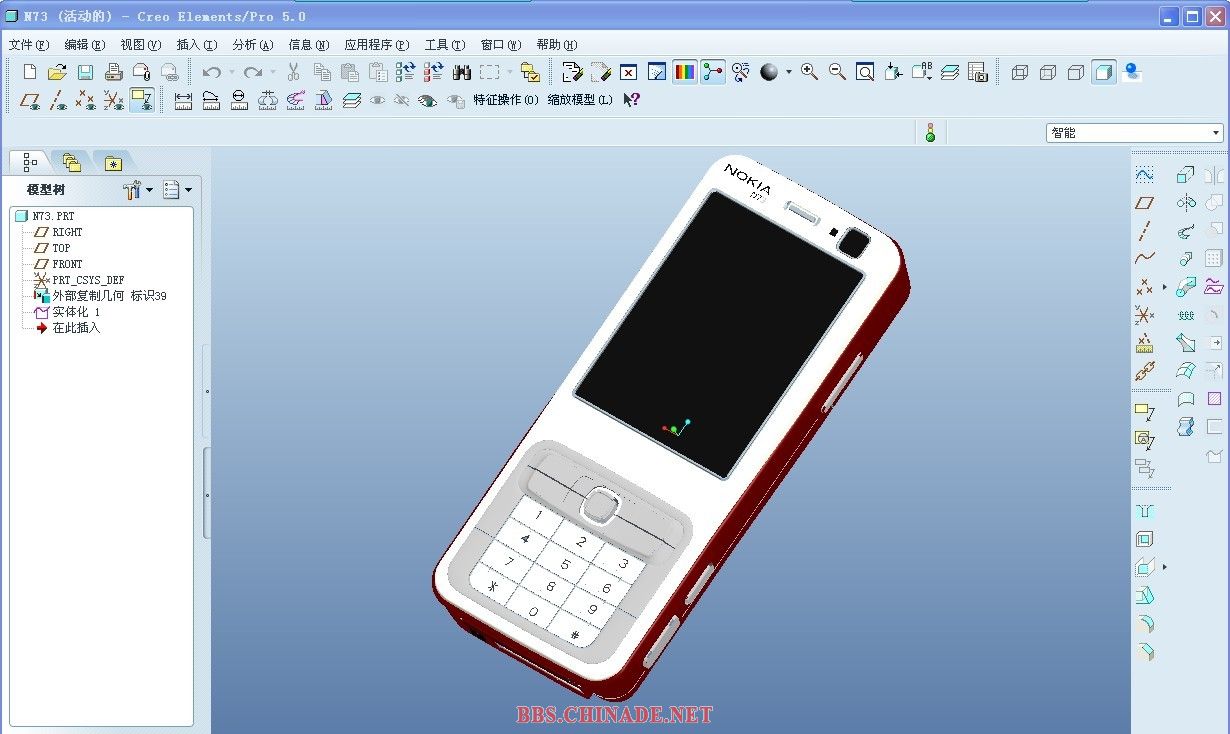Expand the select box dropdown arrow

click(x=509, y=72)
